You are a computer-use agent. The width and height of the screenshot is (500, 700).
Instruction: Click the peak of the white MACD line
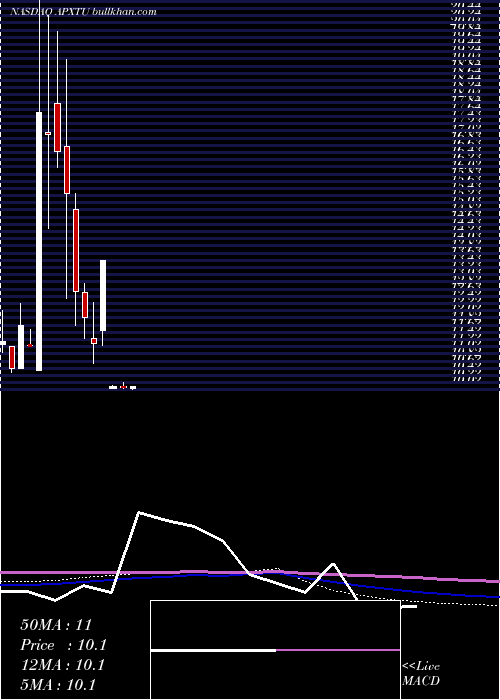(139, 512)
